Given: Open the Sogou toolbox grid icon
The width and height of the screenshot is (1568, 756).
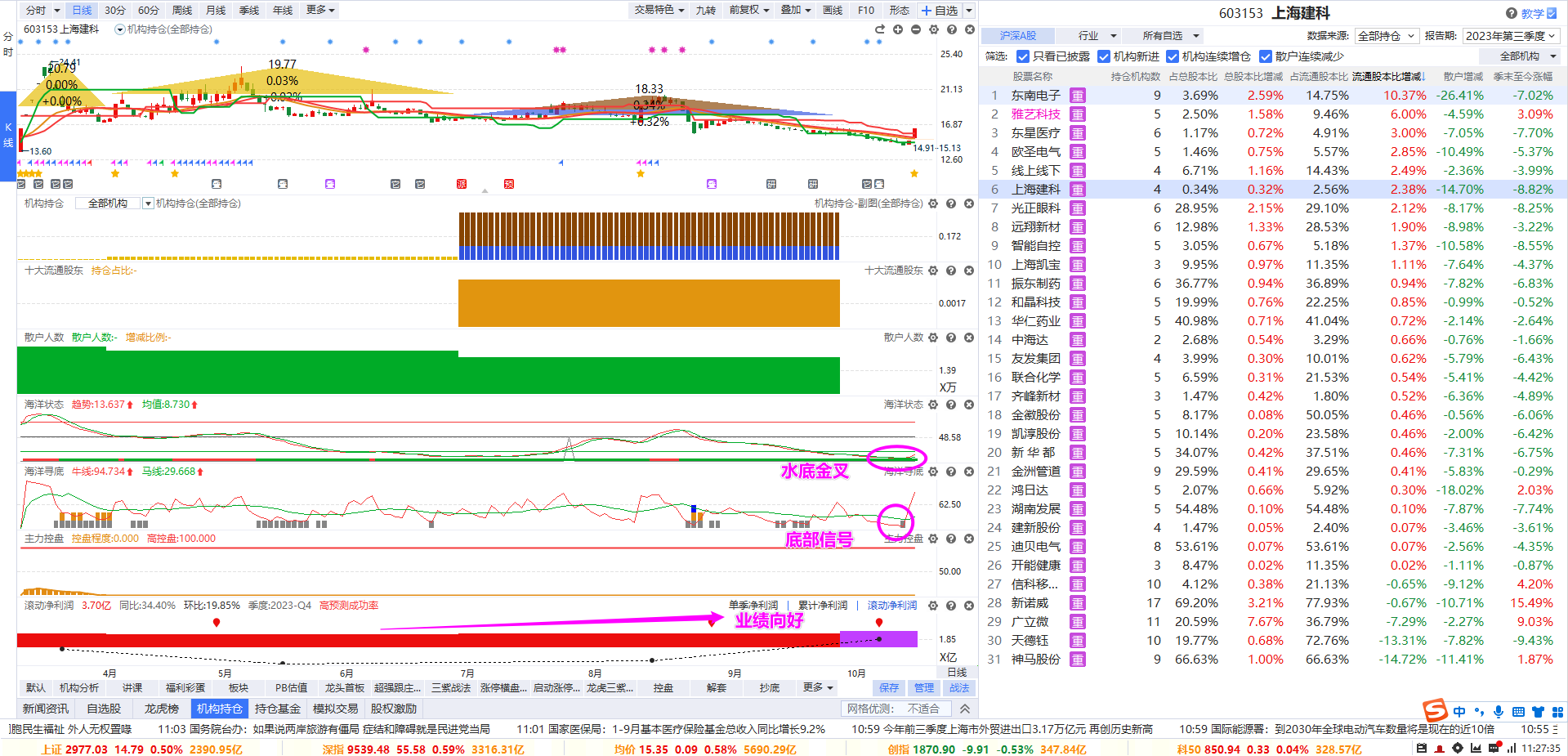Looking at the screenshot, I should click(x=1557, y=712).
